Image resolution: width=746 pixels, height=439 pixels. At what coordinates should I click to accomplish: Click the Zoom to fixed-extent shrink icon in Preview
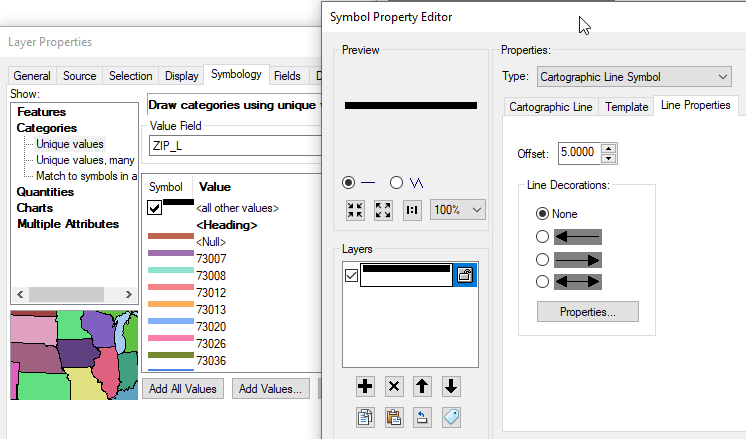(x=355, y=210)
